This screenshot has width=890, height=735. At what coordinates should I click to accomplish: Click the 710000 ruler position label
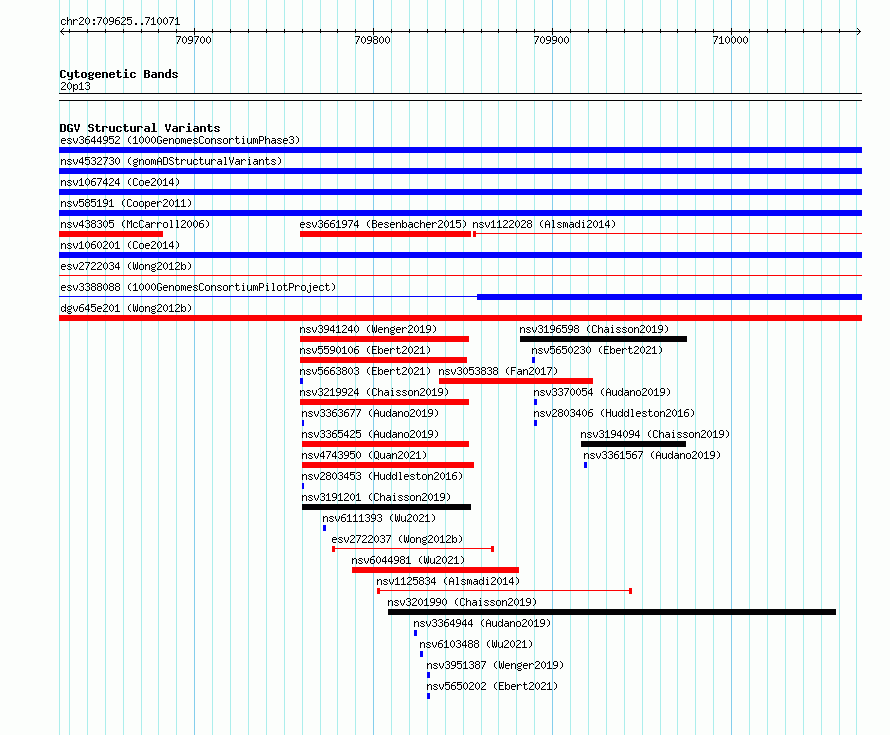(x=731, y=40)
